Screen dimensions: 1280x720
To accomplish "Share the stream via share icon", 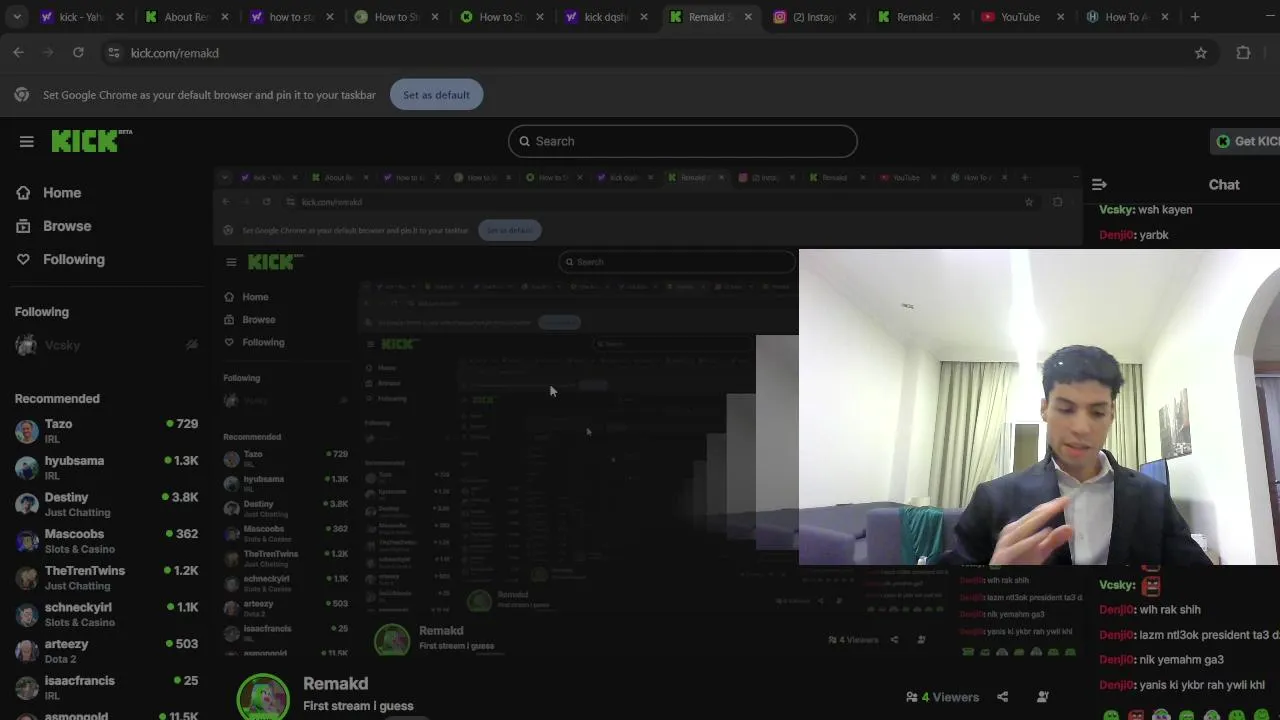I will [1002, 697].
